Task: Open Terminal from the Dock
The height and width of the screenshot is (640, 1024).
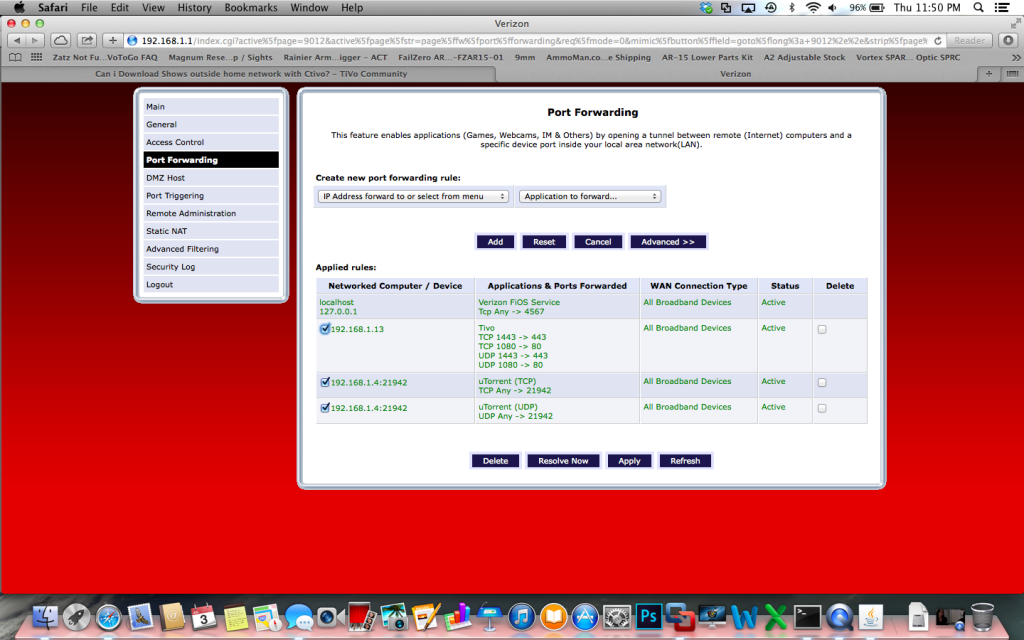Action: pos(807,616)
